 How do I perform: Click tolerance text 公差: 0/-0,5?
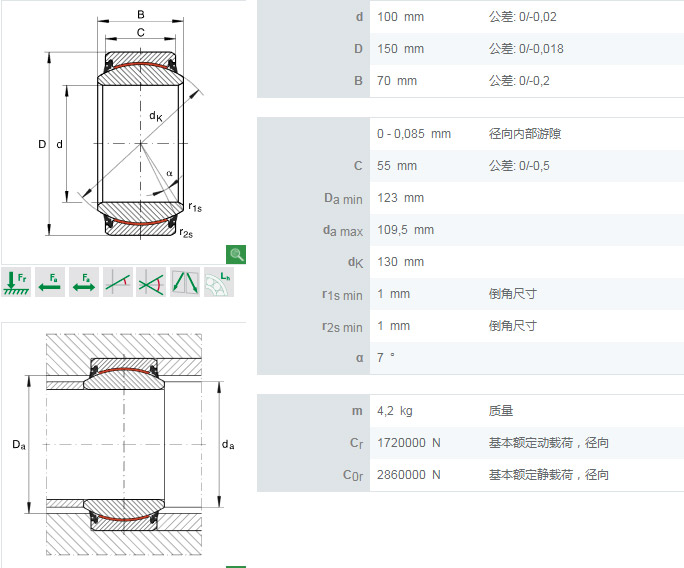(519, 166)
